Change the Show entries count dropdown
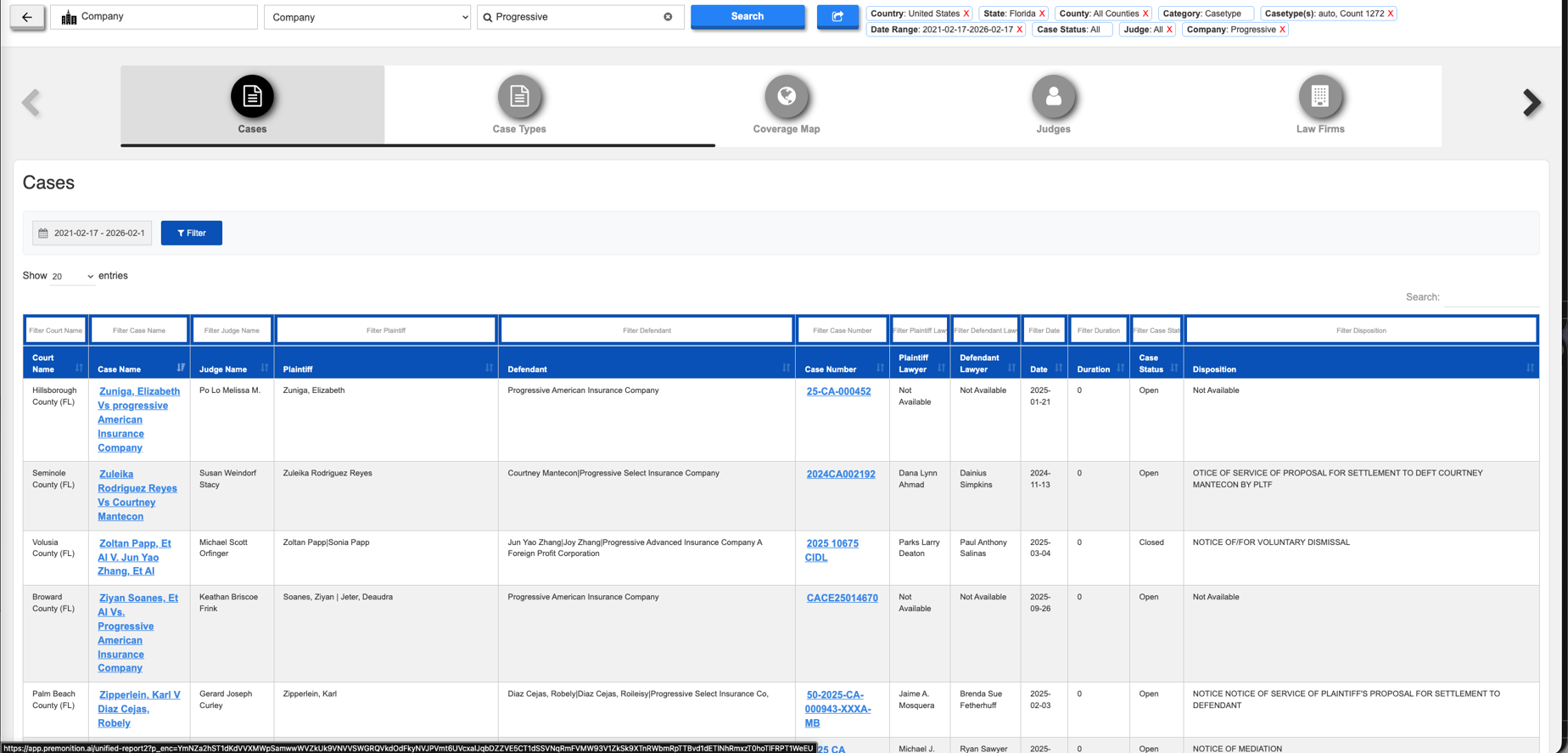1568x753 pixels. [72, 276]
